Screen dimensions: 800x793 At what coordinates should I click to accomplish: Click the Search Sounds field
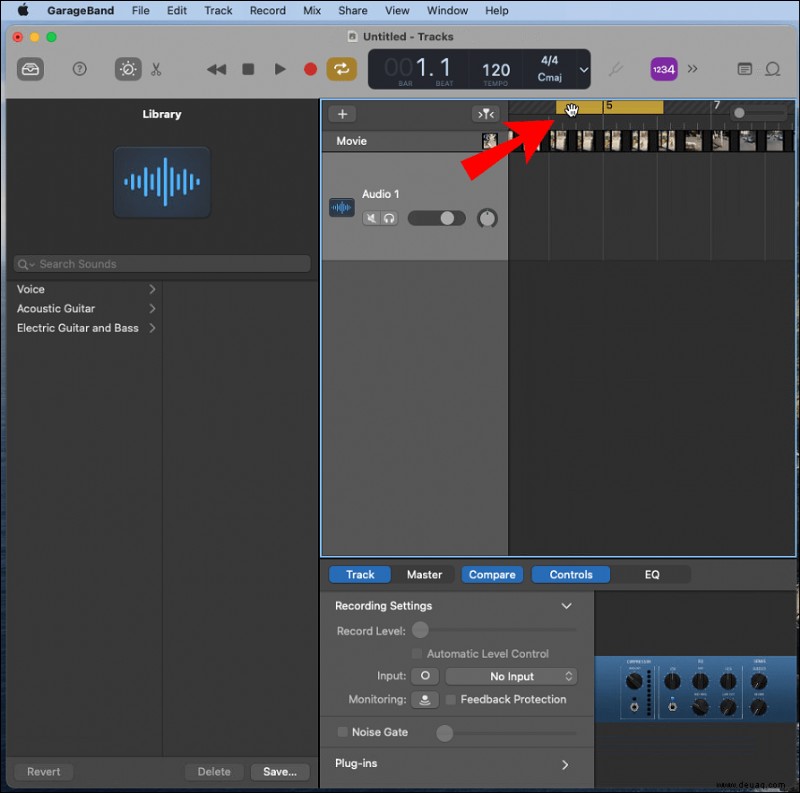[x=162, y=264]
